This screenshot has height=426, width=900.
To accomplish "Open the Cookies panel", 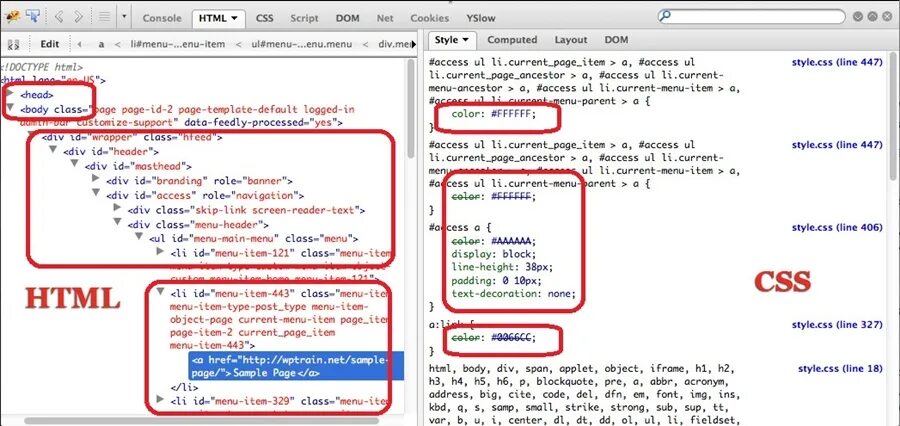I will click(430, 18).
